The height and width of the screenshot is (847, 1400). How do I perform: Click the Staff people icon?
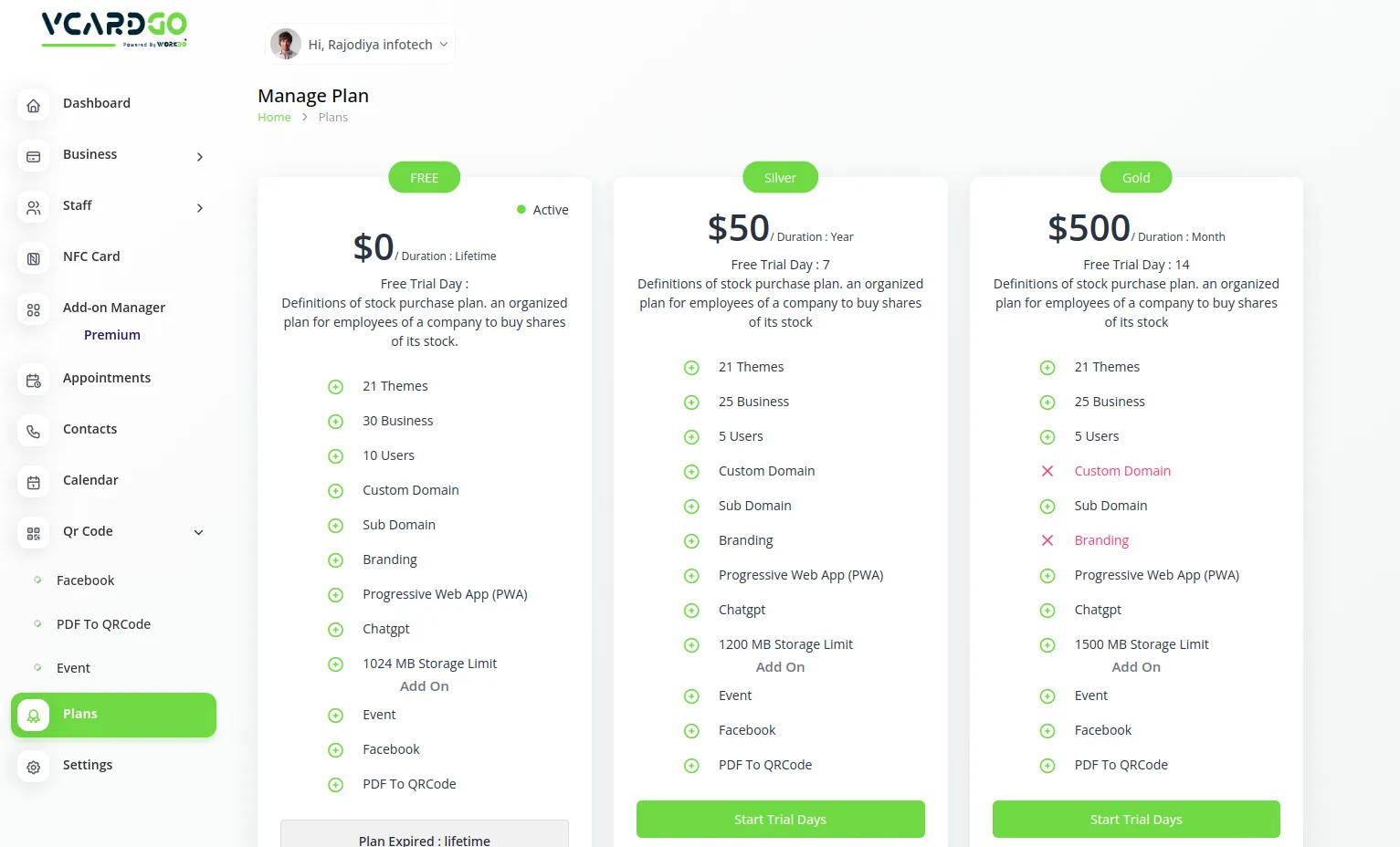click(x=34, y=208)
